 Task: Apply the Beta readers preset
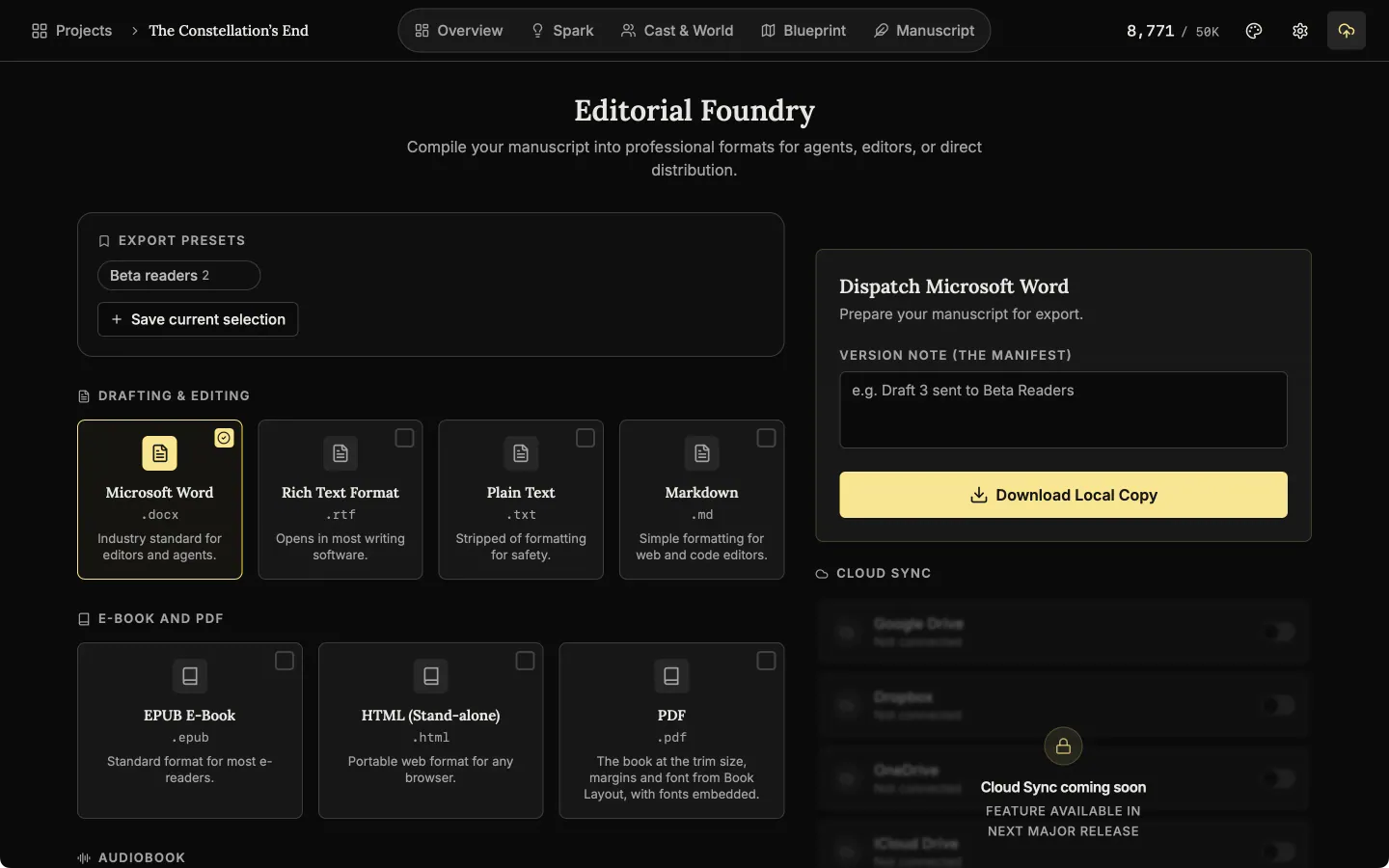point(178,276)
